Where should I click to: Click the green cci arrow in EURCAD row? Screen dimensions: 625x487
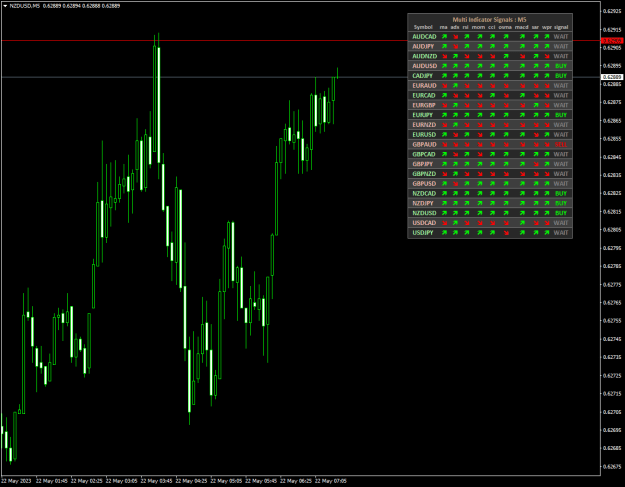click(x=492, y=96)
